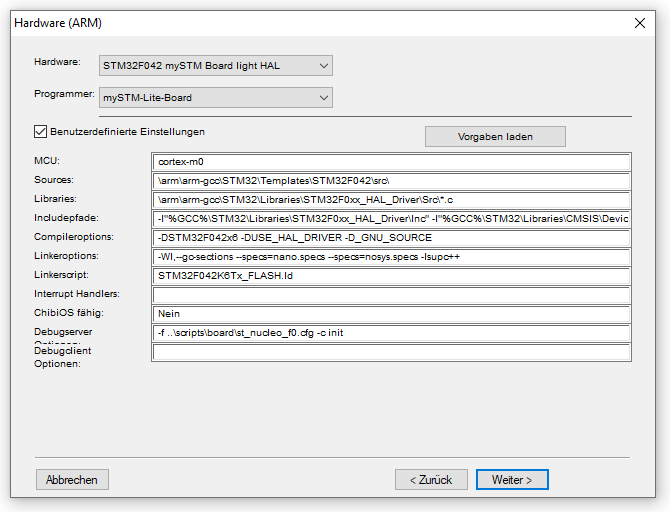Focus the empty Interrupt Handlers field
Image resolution: width=670 pixels, height=512 pixels.
coord(392,295)
